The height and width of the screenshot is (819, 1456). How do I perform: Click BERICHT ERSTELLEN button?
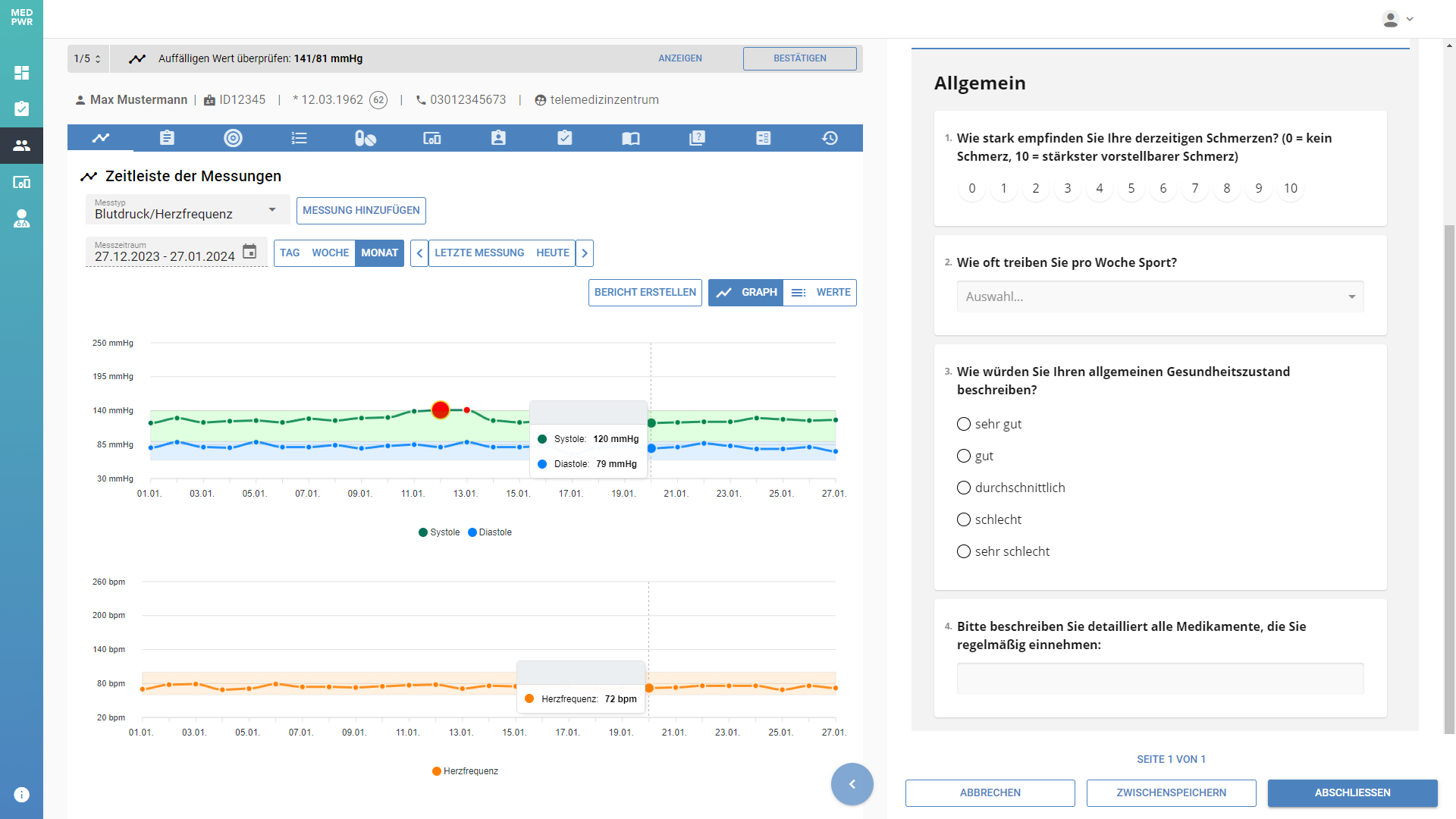(x=645, y=293)
